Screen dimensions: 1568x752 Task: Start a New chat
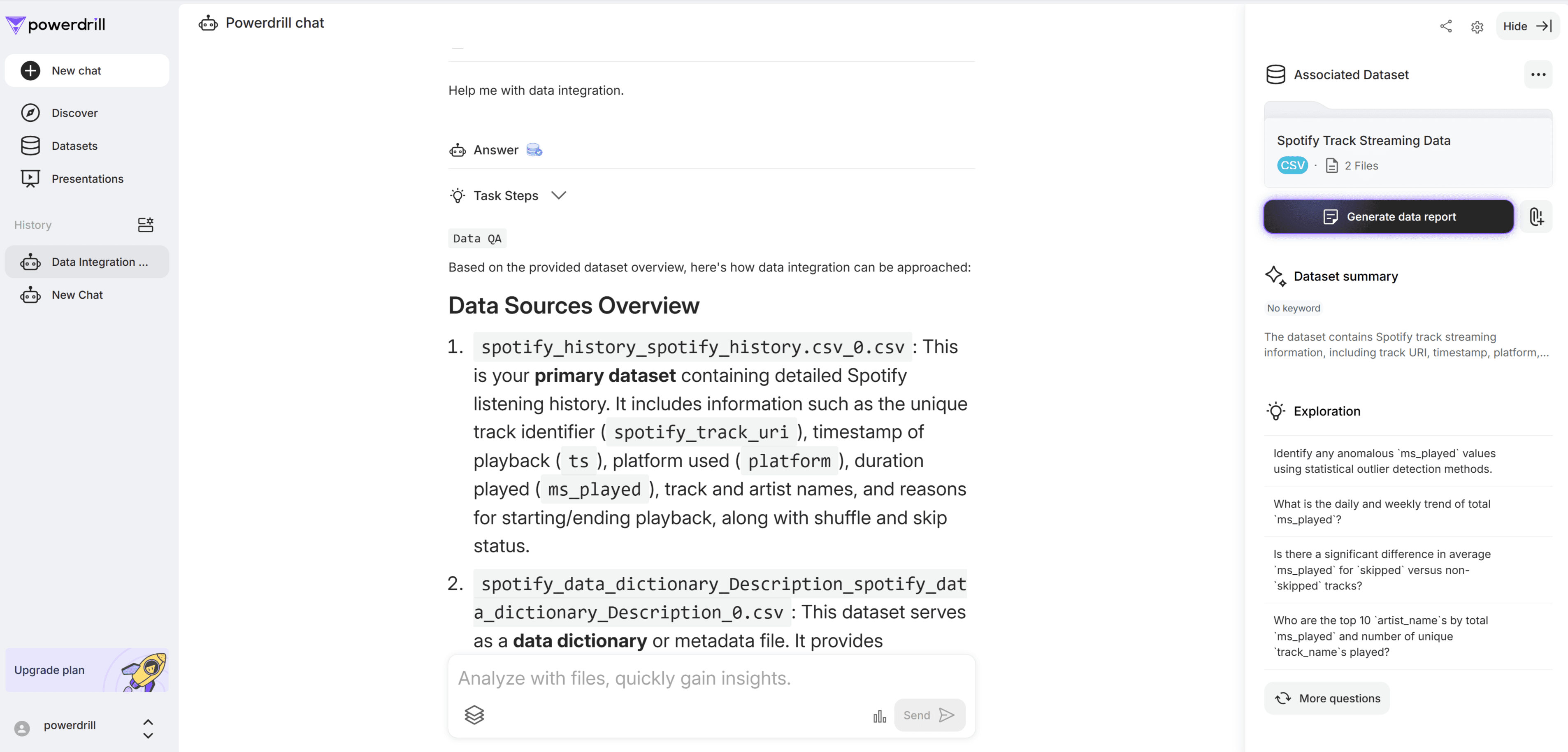click(x=87, y=71)
